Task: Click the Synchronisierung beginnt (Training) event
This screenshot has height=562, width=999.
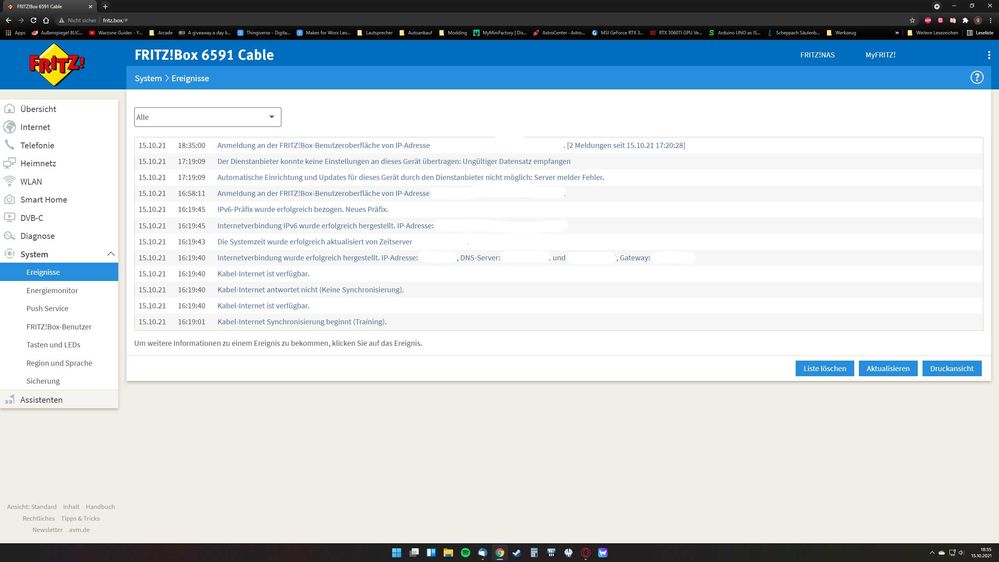Action: coord(558,322)
